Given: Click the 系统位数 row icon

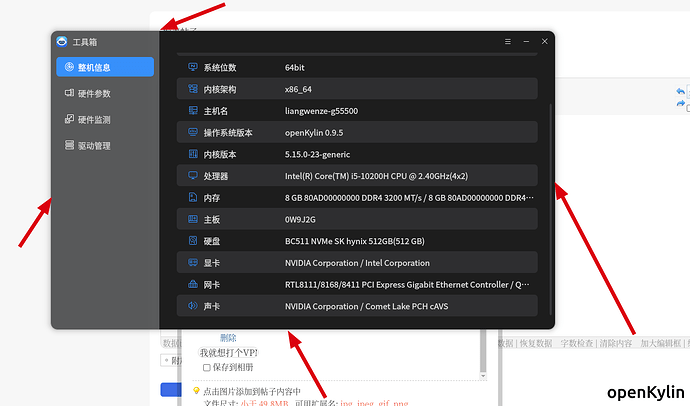Looking at the screenshot, I should pyautogui.click(x=193, y=67).
